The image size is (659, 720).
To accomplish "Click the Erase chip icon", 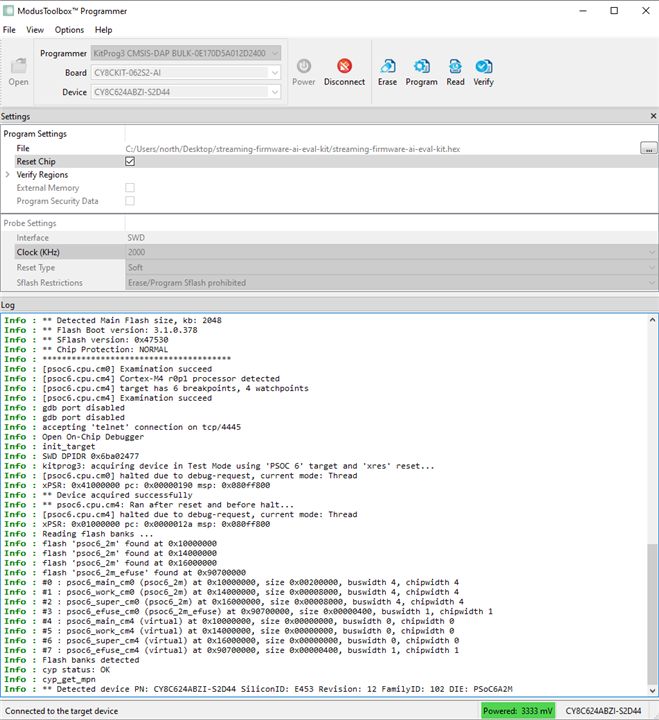I will 388,66.
